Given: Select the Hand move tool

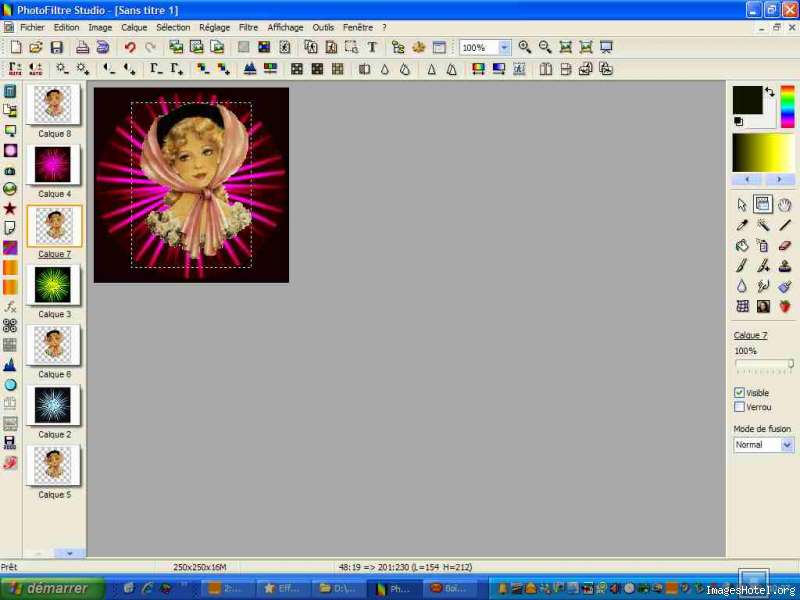Looking at the screenshot, I should [784, 205].
